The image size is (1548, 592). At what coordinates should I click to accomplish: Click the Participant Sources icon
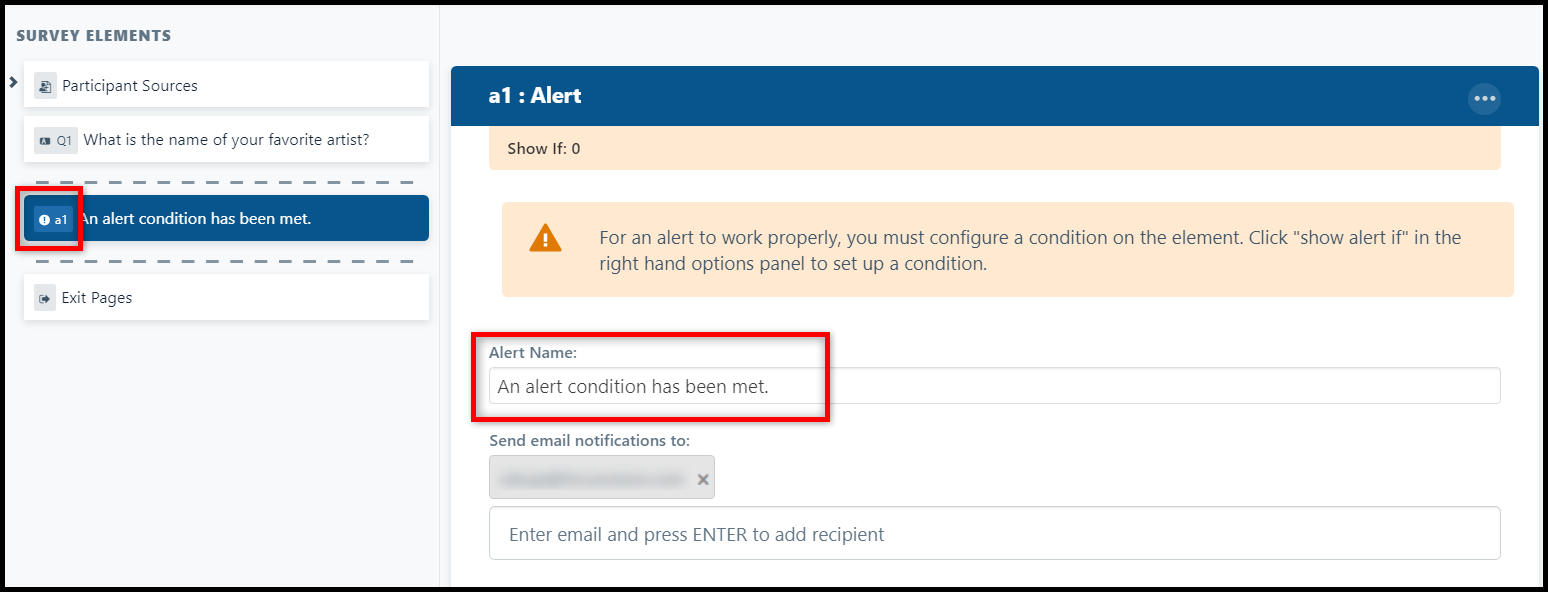coord(45,86)
